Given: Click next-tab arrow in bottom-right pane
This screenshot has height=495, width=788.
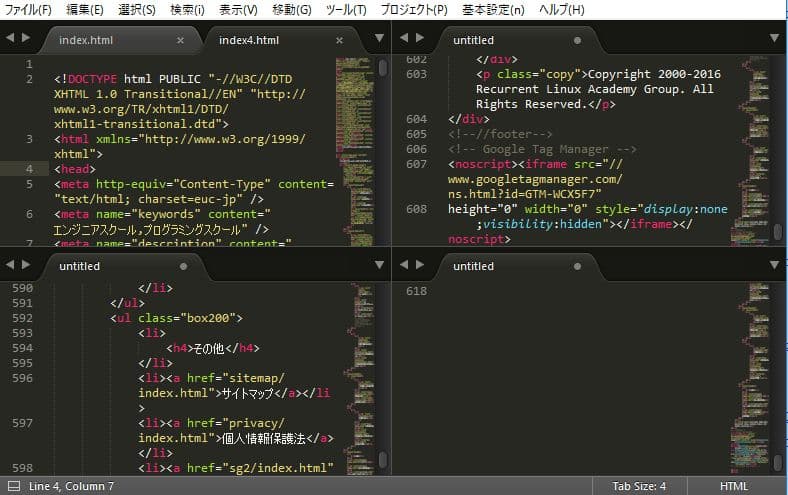Looking at the screenshot, I should pos(418,267).
